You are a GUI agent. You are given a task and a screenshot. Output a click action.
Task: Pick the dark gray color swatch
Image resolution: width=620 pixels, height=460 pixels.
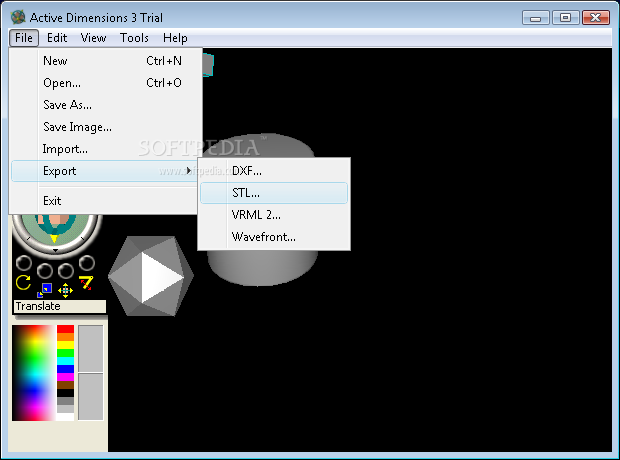[65, 401]
